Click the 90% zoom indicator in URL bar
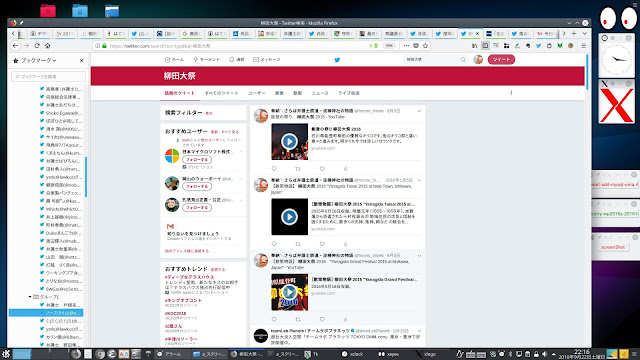Image resolution: width=640 pixels, height=360 pixels. (389, 46)
